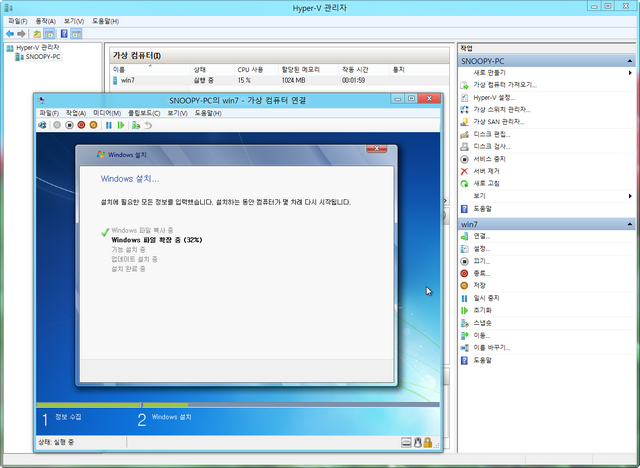
Task: Open 도움말 under win7 actions
Action: (x=482, y=360)
